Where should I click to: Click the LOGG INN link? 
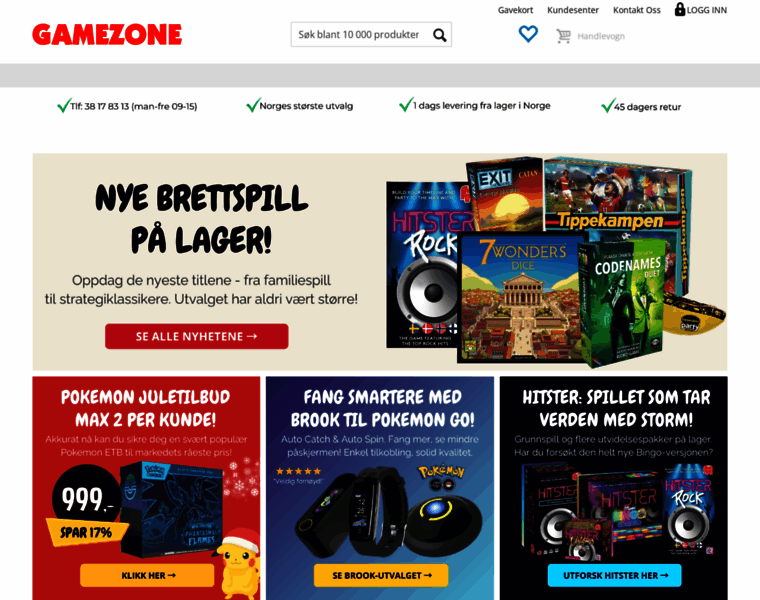pos(707,10)
